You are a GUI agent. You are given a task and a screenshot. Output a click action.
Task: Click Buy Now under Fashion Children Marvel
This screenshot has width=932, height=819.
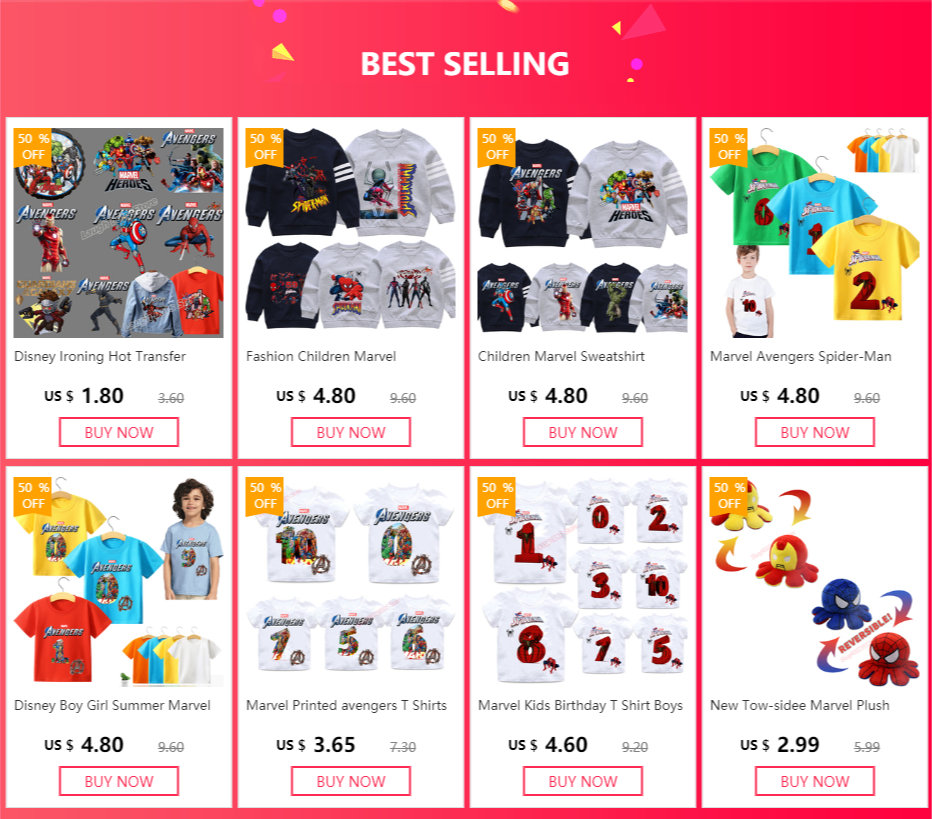(x=351, y=432)
